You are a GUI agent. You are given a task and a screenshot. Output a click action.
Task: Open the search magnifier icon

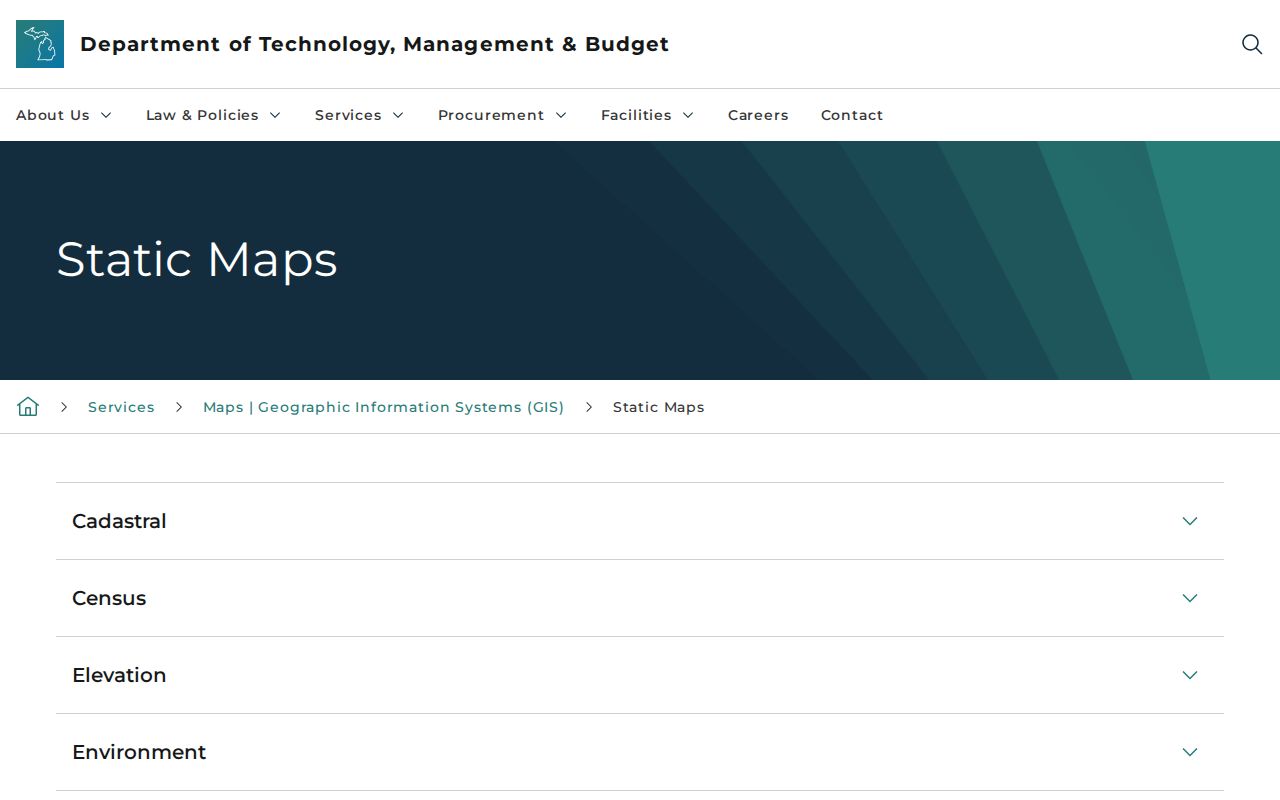[x=1252, y=44]
